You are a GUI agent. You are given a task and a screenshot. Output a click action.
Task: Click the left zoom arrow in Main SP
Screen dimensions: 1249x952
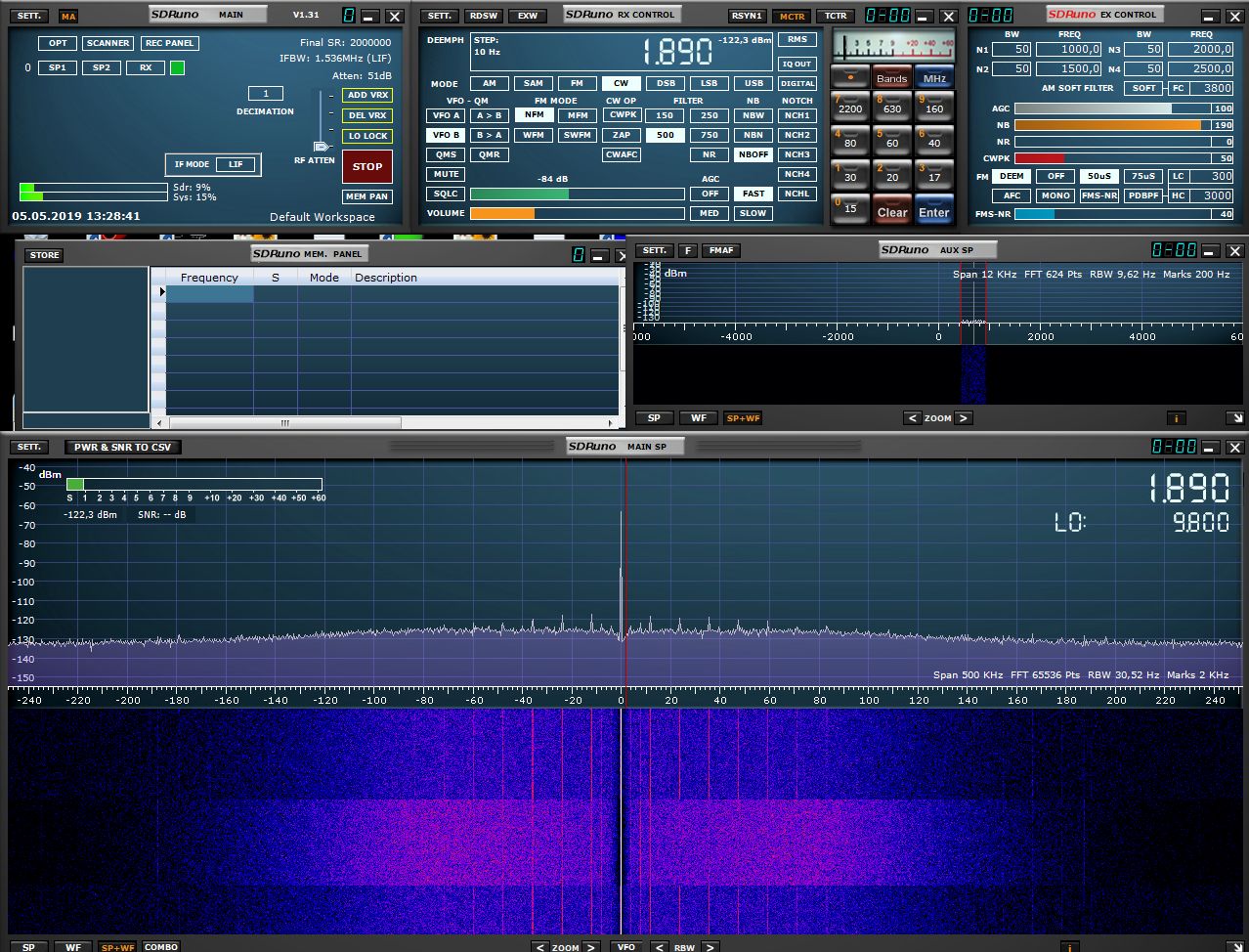coord(540,946)
